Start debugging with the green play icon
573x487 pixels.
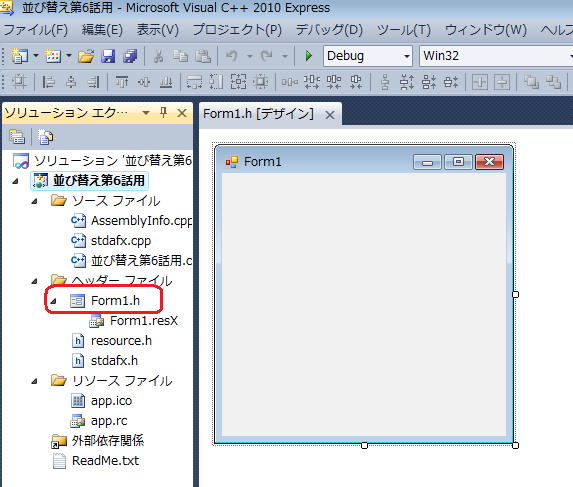[x=308, y=56]
